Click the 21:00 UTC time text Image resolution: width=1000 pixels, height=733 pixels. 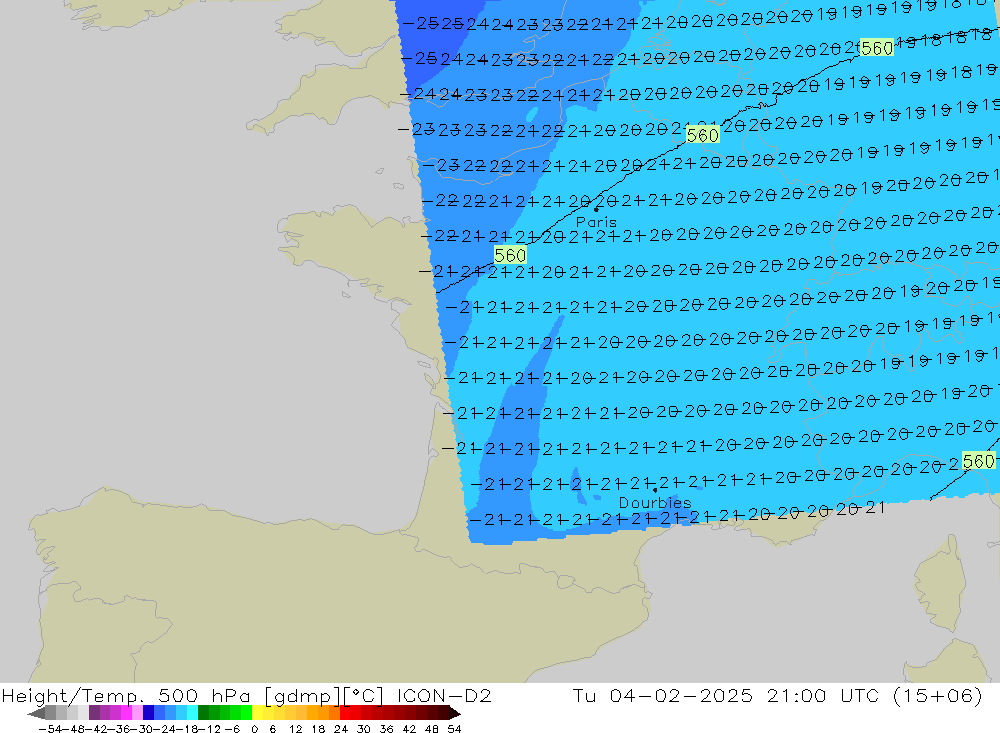824,695
